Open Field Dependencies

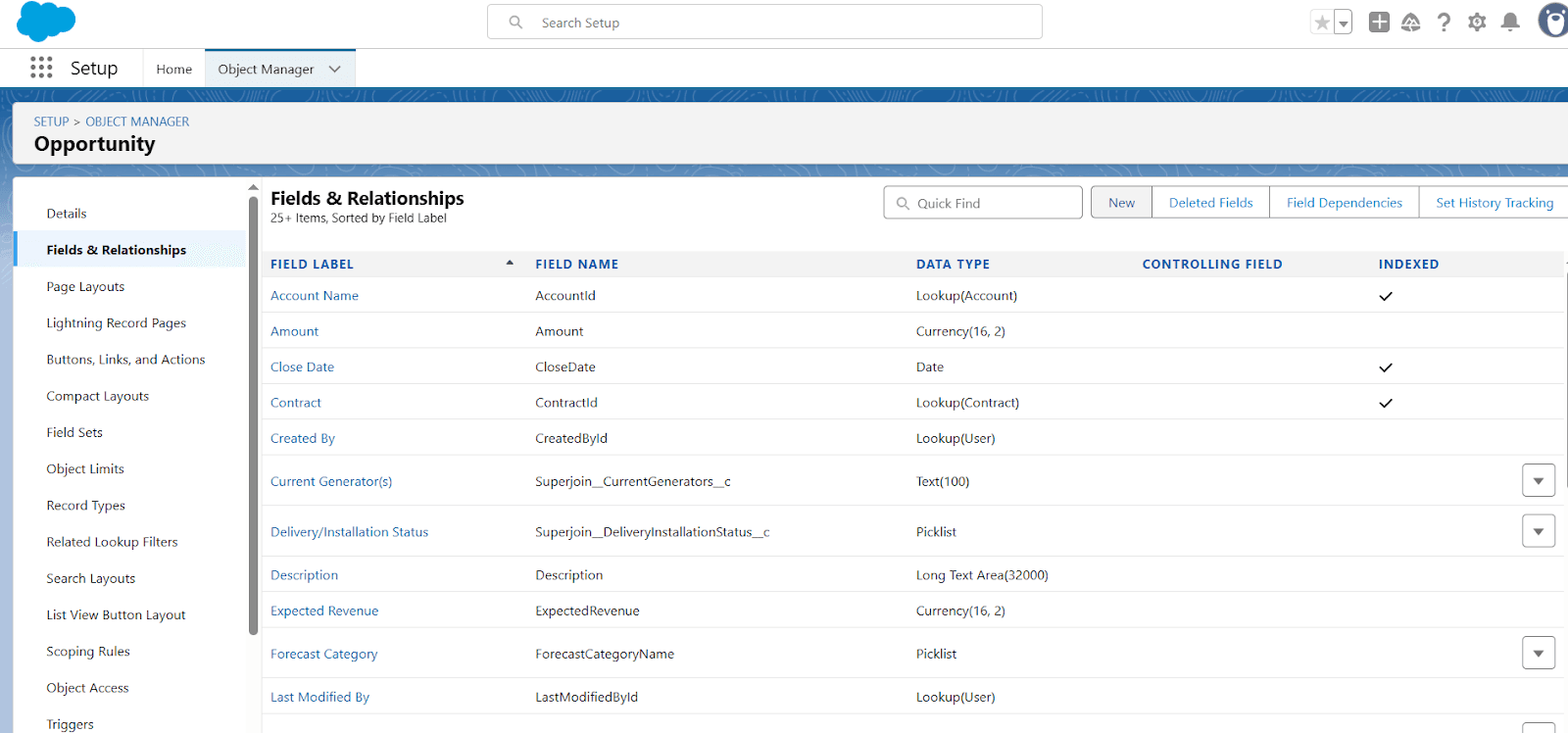(x=1344, y=203)
